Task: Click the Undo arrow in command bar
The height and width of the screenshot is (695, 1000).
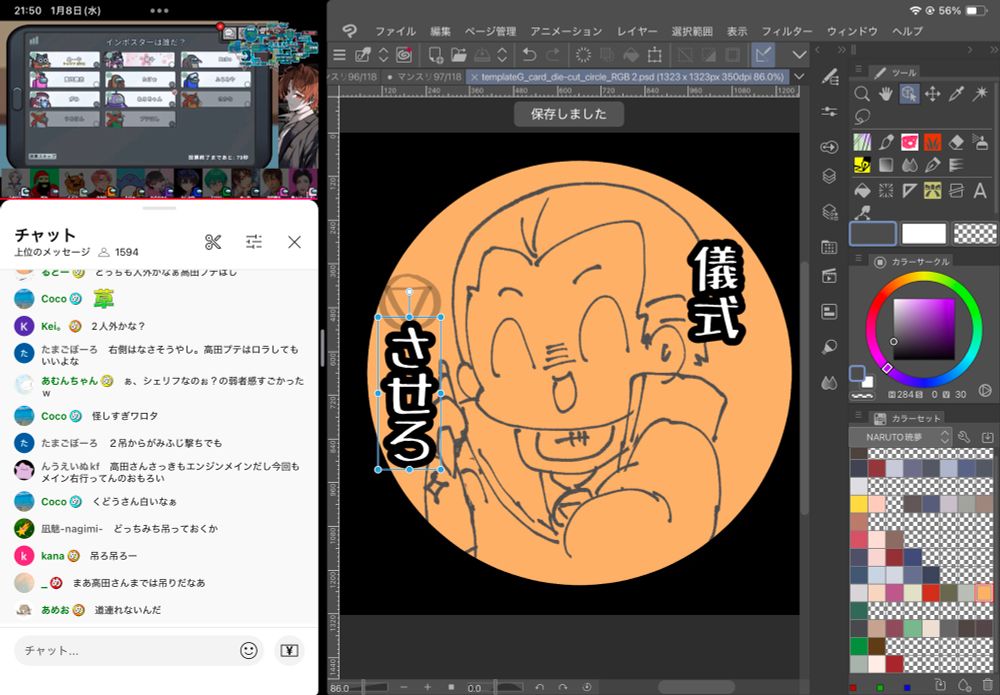Action: pos(529,55)
